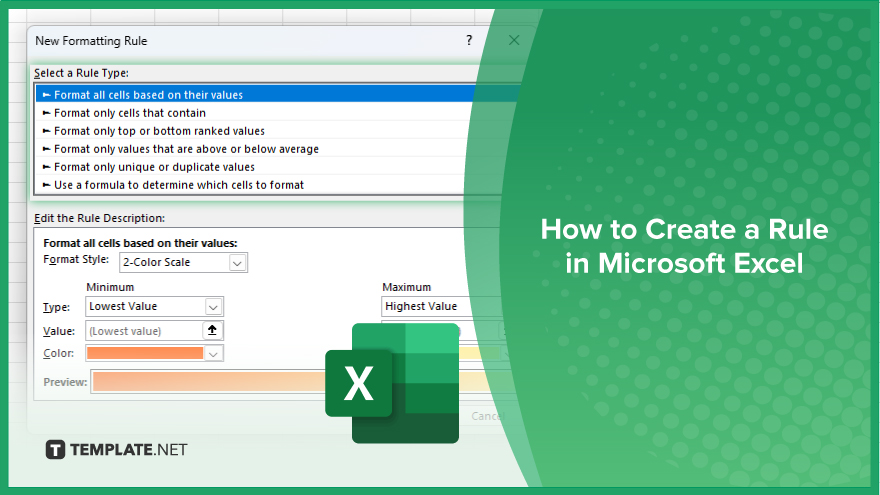The image size is (880, 495).
Task: Pick 'Format only values that are above or below average'
Action: (x=278, y=149)
